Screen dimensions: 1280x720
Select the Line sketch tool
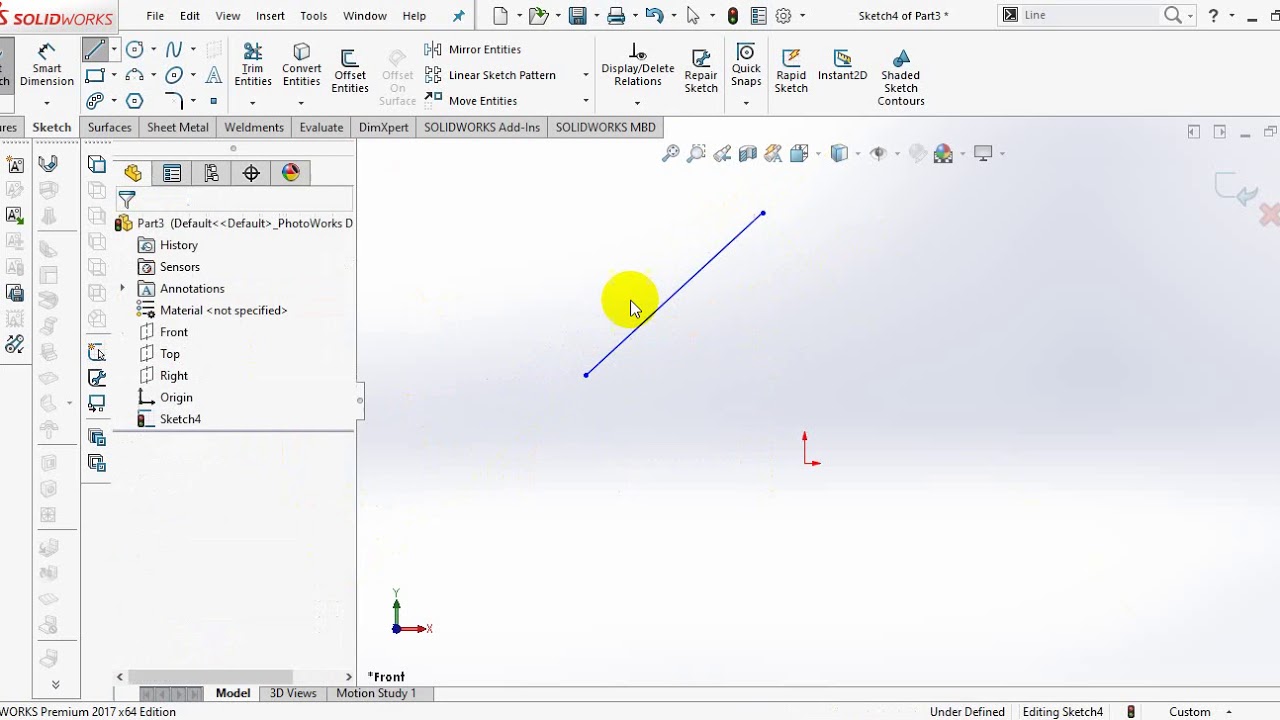pos(95,49)
